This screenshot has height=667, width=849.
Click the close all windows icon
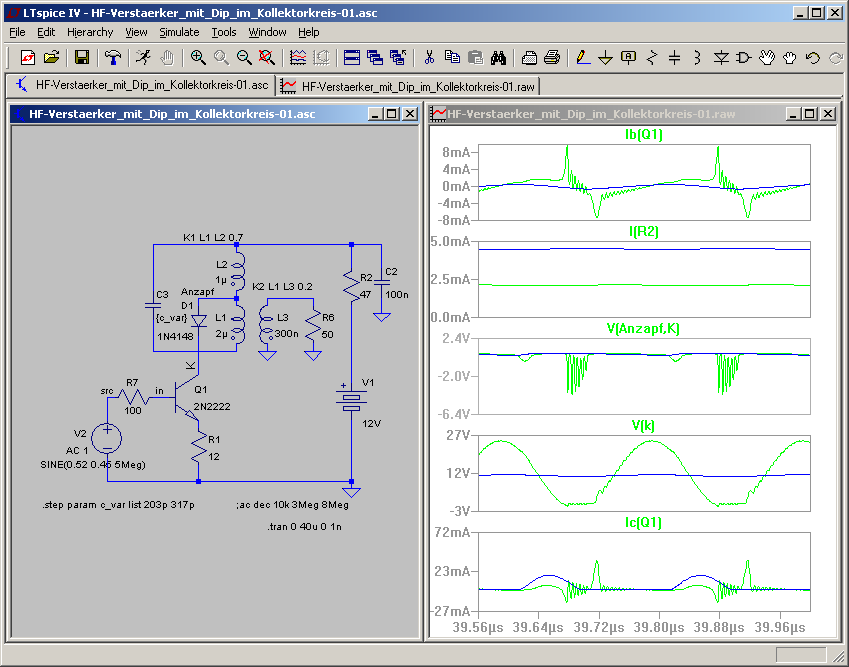398,57
